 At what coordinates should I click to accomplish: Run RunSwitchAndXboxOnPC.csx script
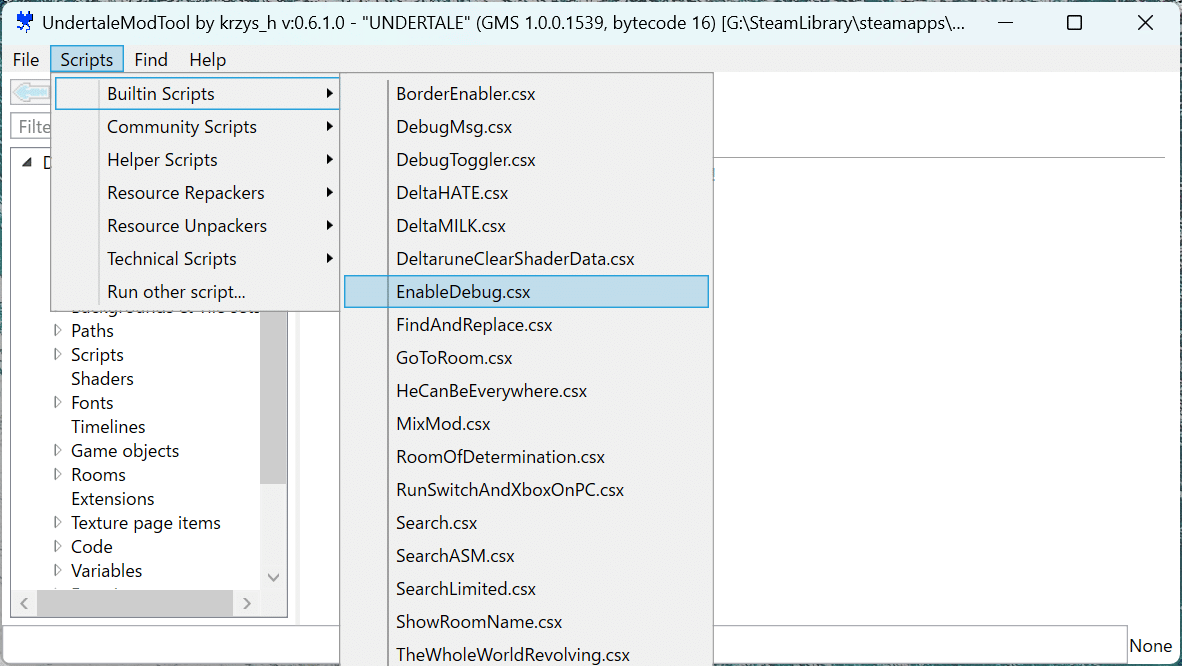click(x=526, y=490)
